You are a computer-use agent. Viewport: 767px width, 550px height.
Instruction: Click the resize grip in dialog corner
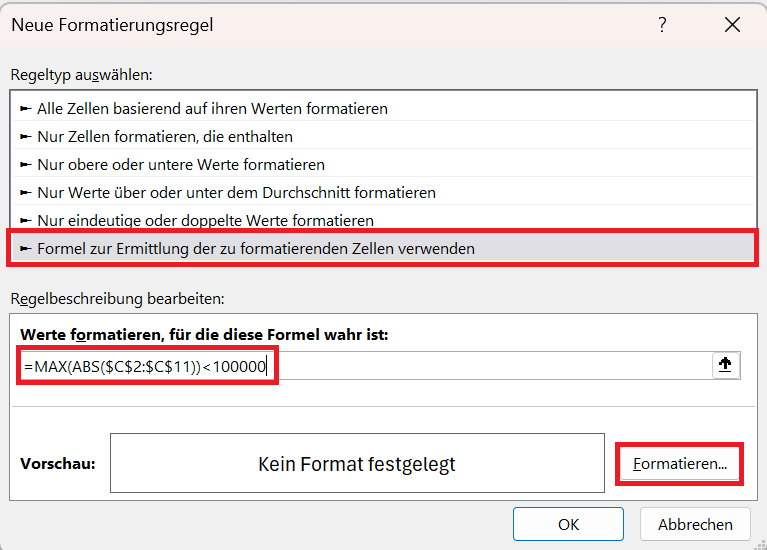[x=760, y=544]
